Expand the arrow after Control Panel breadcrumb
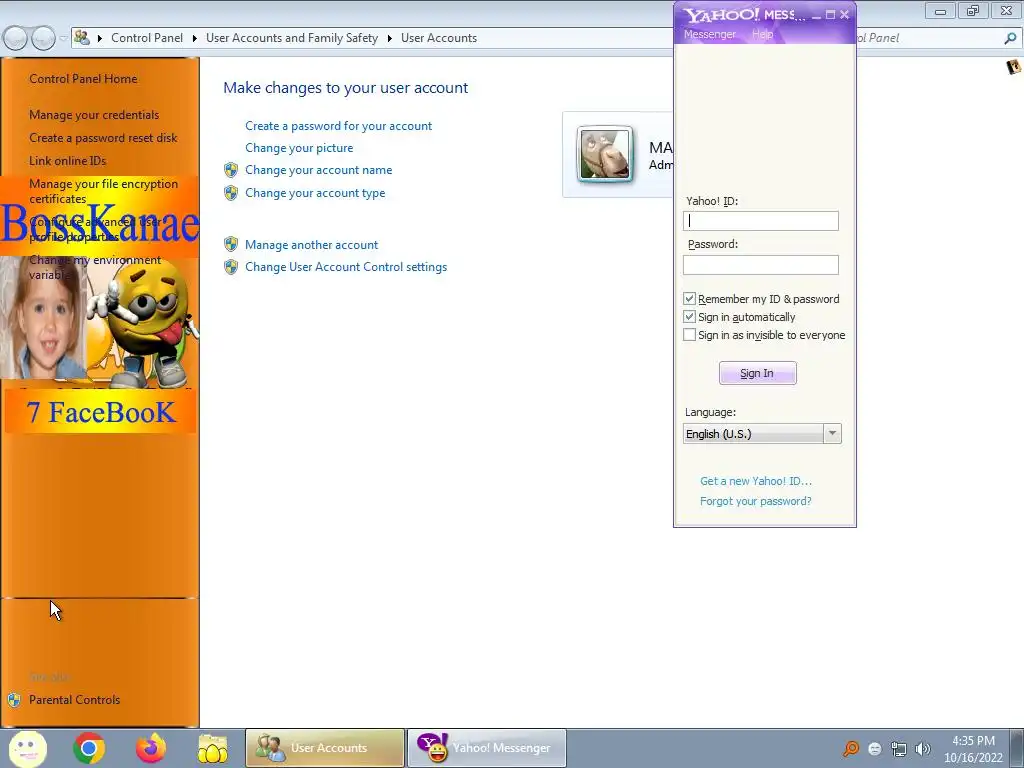This screenshot has width=1024, height=768. coord(195,39)
